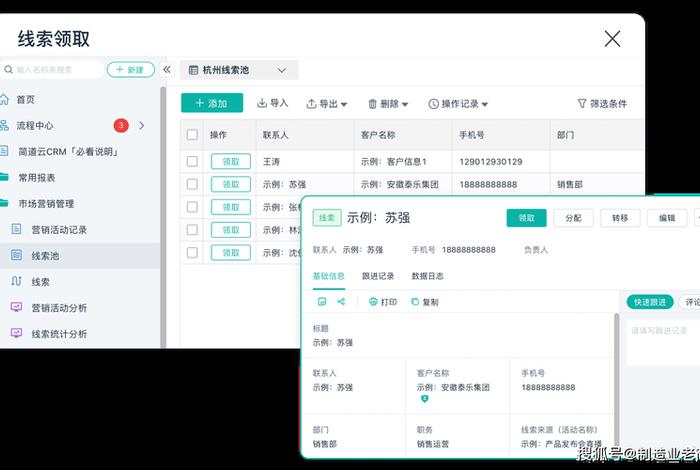The width and height of the screenshot is (700, 470).
Task: Check the checkbox in the fifth table row
Action: 192,253
